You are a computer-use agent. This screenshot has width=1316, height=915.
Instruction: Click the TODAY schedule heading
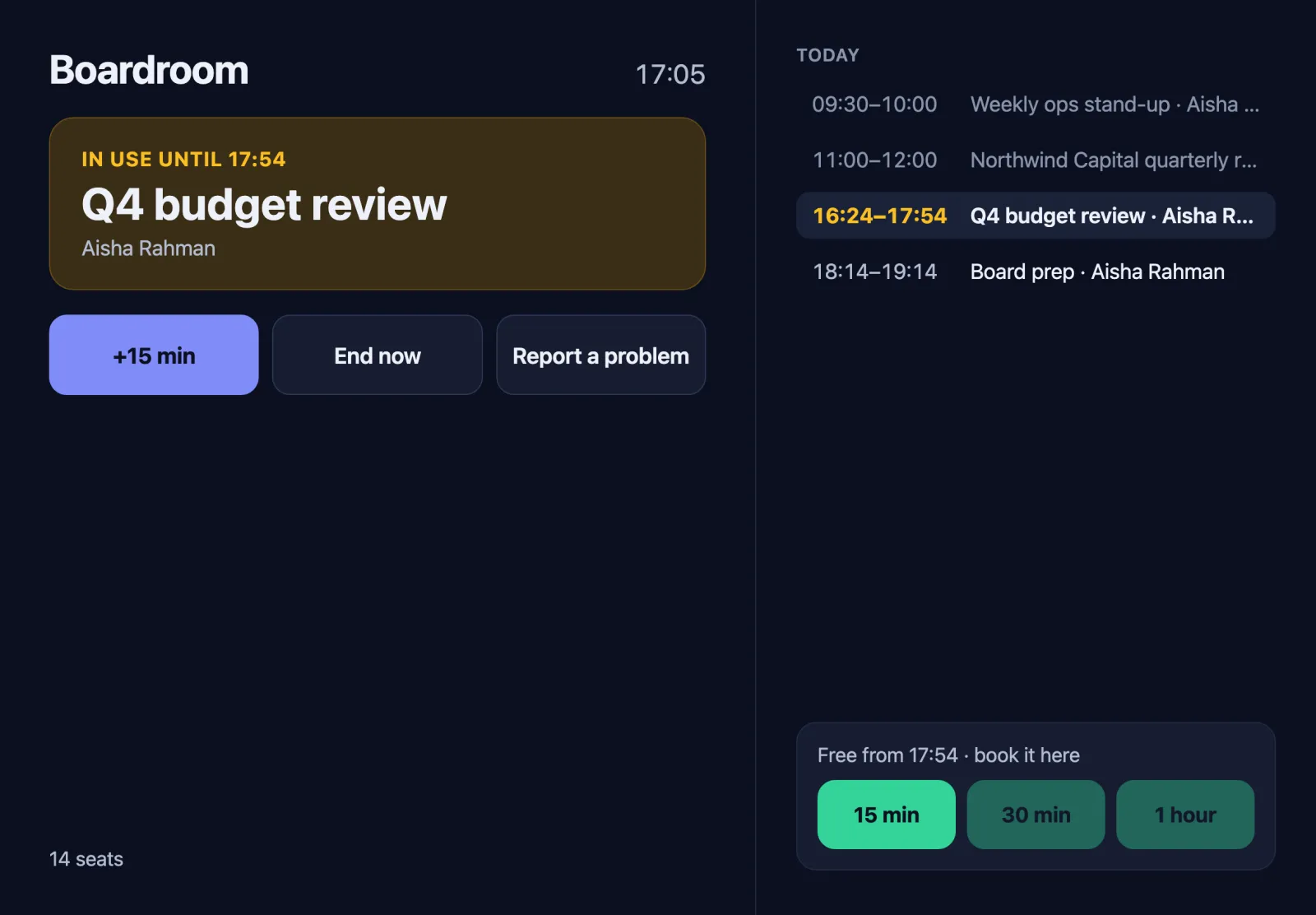click(827, 55)
